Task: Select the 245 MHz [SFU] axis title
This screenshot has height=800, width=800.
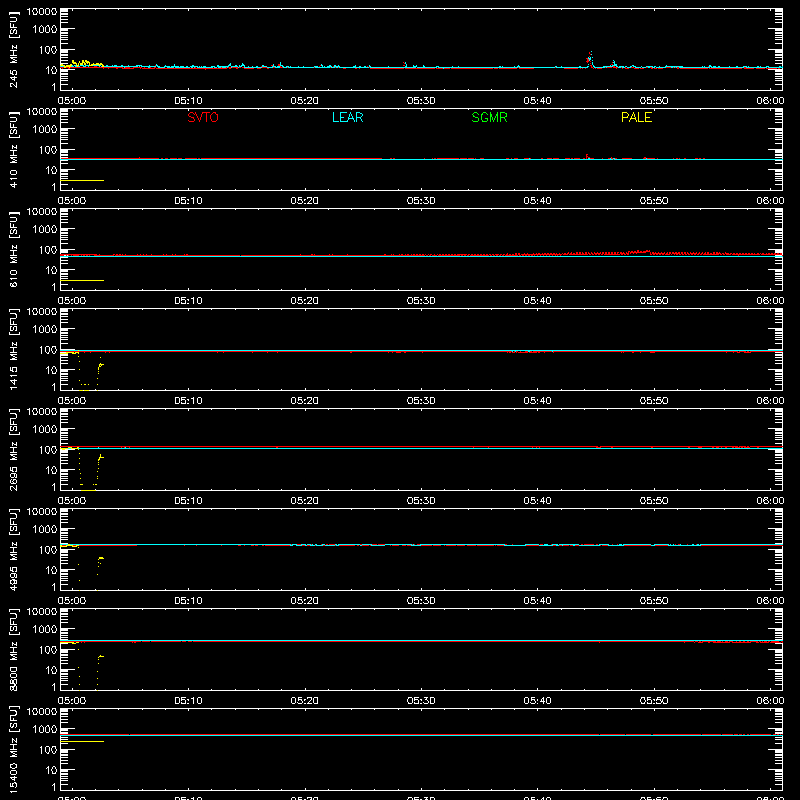Action: pyautogui.click(x=14, y=49)
